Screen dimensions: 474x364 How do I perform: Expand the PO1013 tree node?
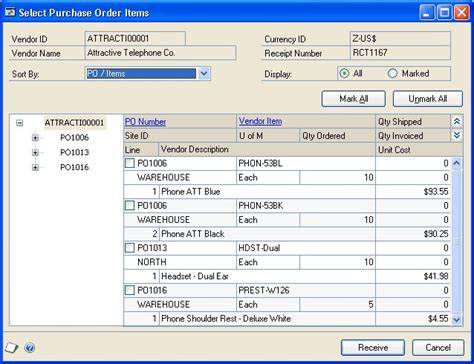pos(35,153)
